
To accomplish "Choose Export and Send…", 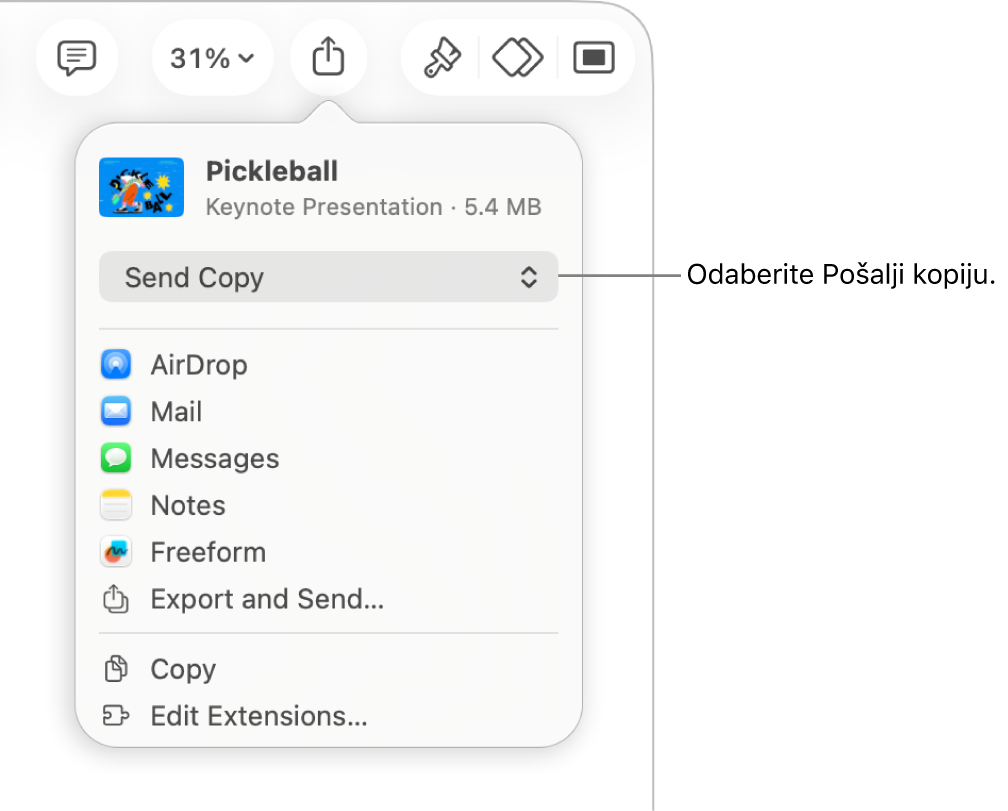I will point(328,599).
